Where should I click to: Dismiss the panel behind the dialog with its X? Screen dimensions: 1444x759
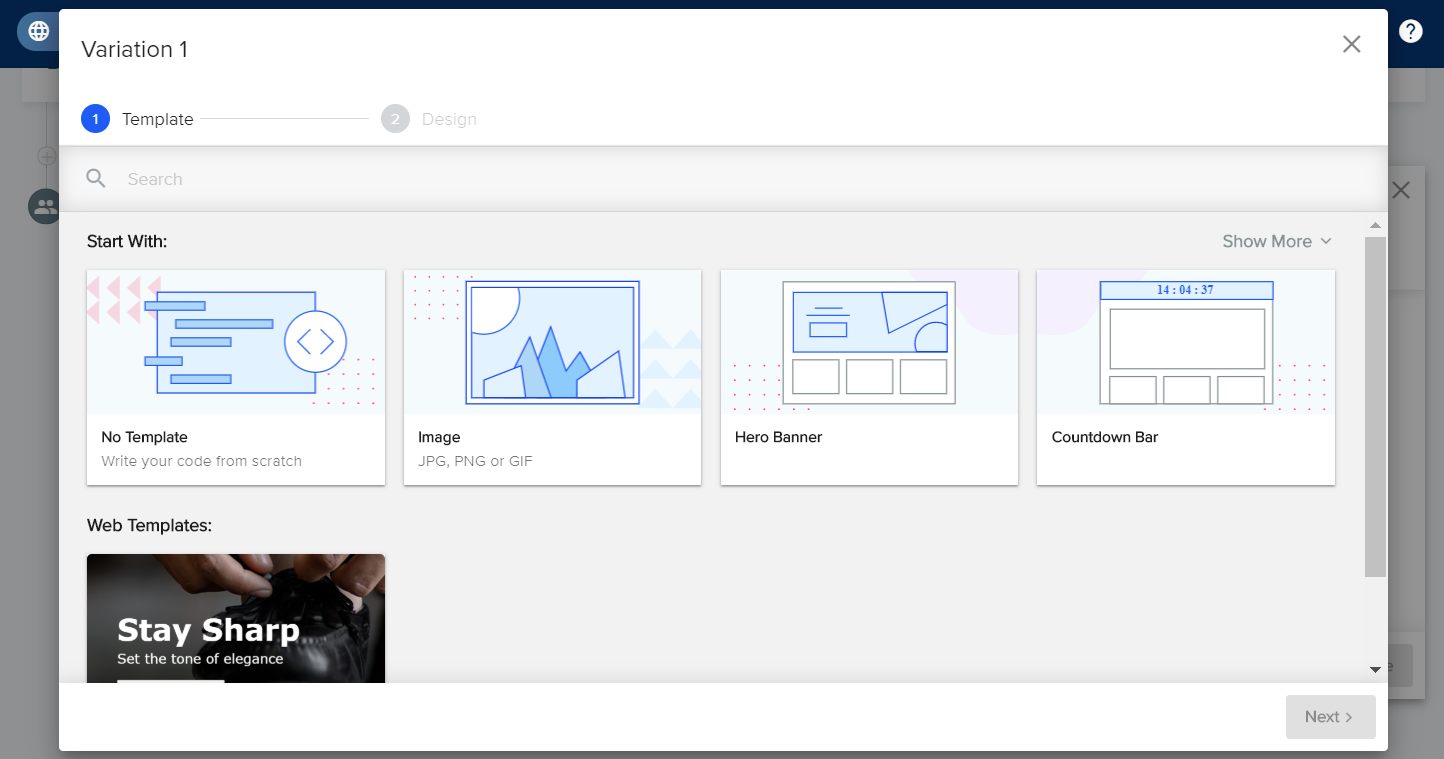pos(1400,190)
